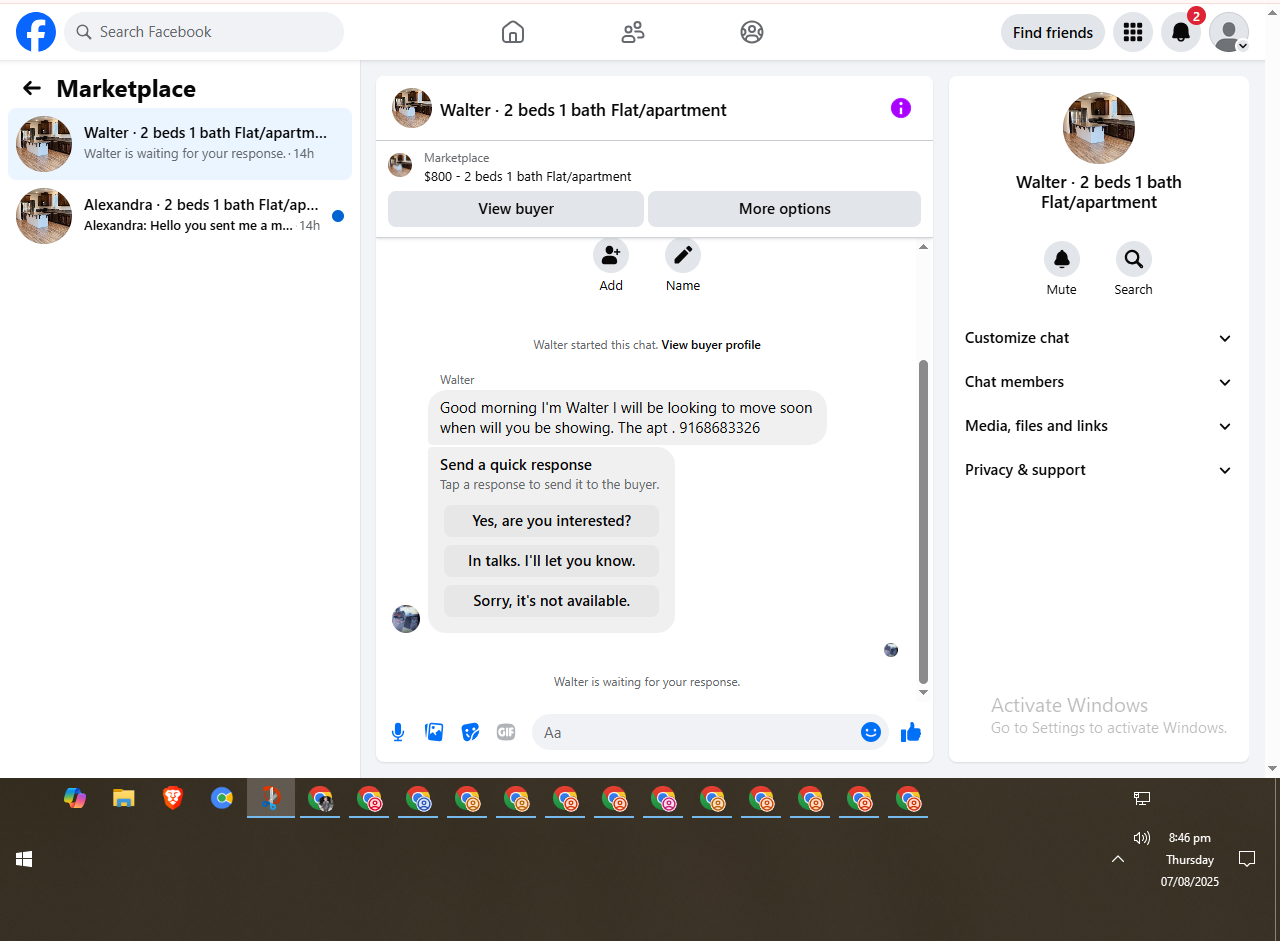1280x941 pixels.
Task: Send a thumbs-up like
Action: [910, 733]
